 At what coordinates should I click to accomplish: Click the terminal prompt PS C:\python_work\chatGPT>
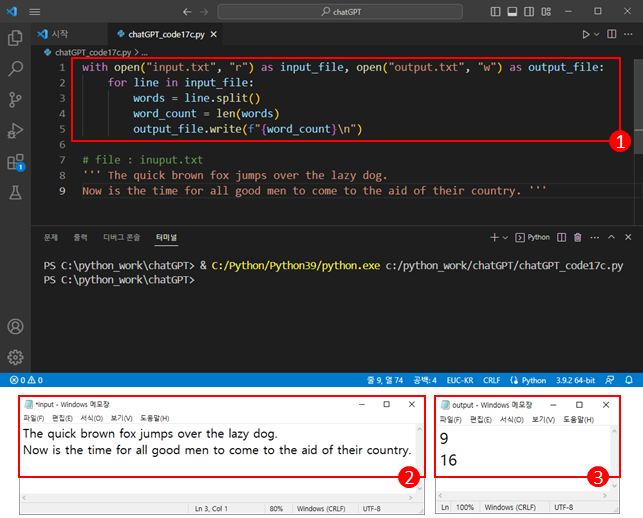[119, 280]
